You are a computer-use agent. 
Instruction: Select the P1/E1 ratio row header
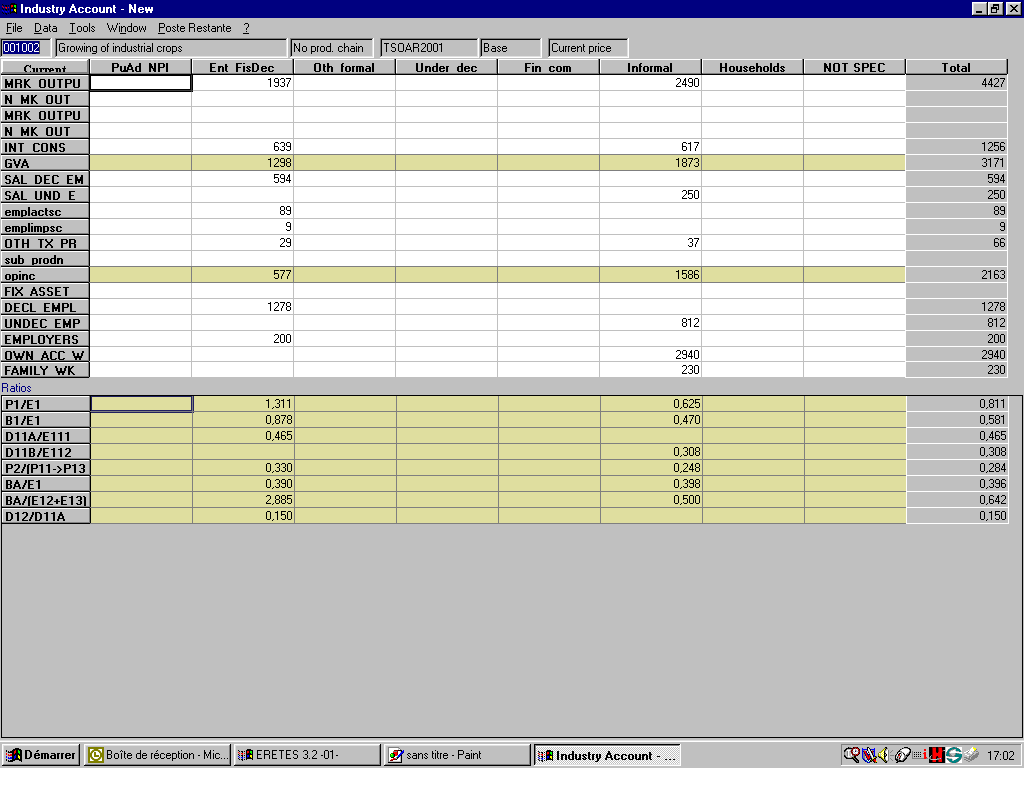click(x=45, y=404)
